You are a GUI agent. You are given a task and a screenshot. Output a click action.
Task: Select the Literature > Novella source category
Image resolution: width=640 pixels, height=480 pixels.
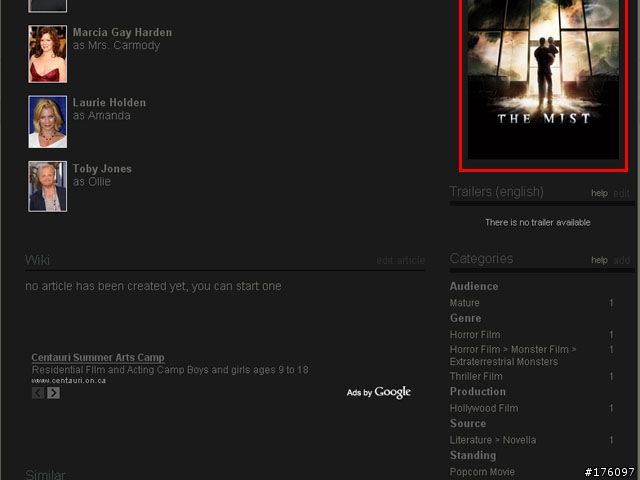(x=493, y=440)
